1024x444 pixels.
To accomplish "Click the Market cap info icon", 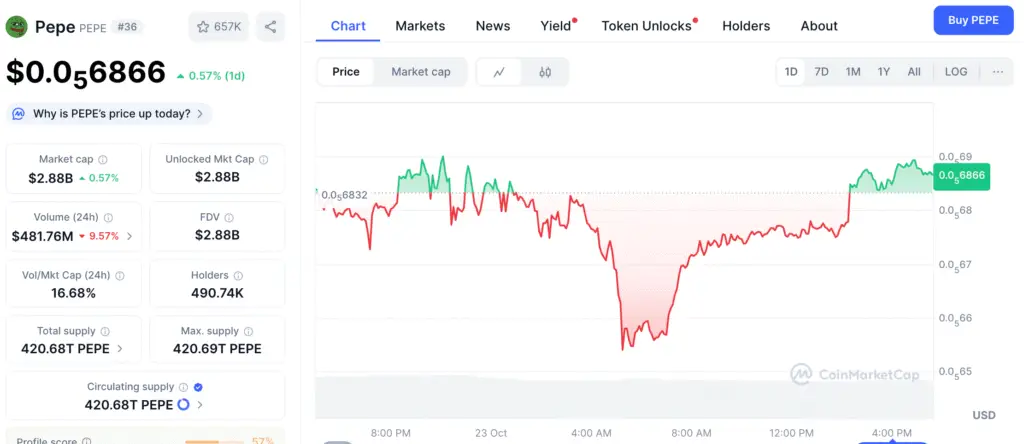I will (x=103, y=159).
